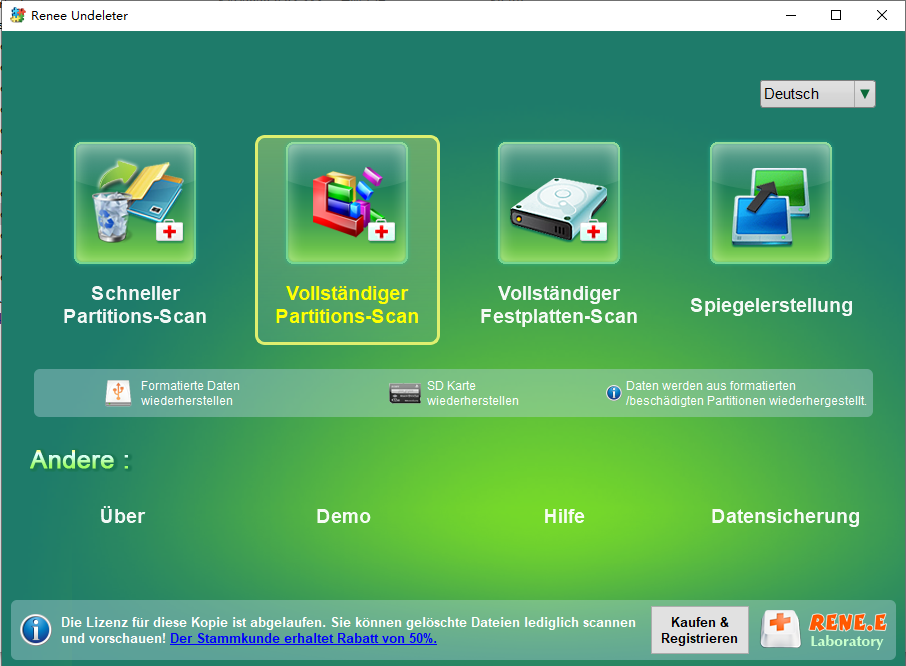
Task: Open the language dropdown arrow
Action: 864,94
